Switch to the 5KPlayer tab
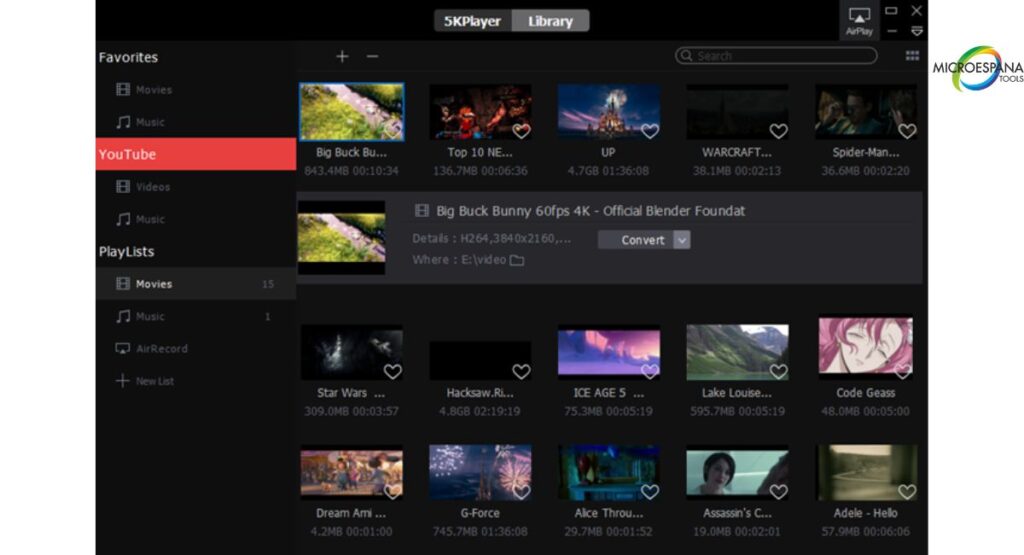Screen dimensions: 1024x555 pos(473,21)
